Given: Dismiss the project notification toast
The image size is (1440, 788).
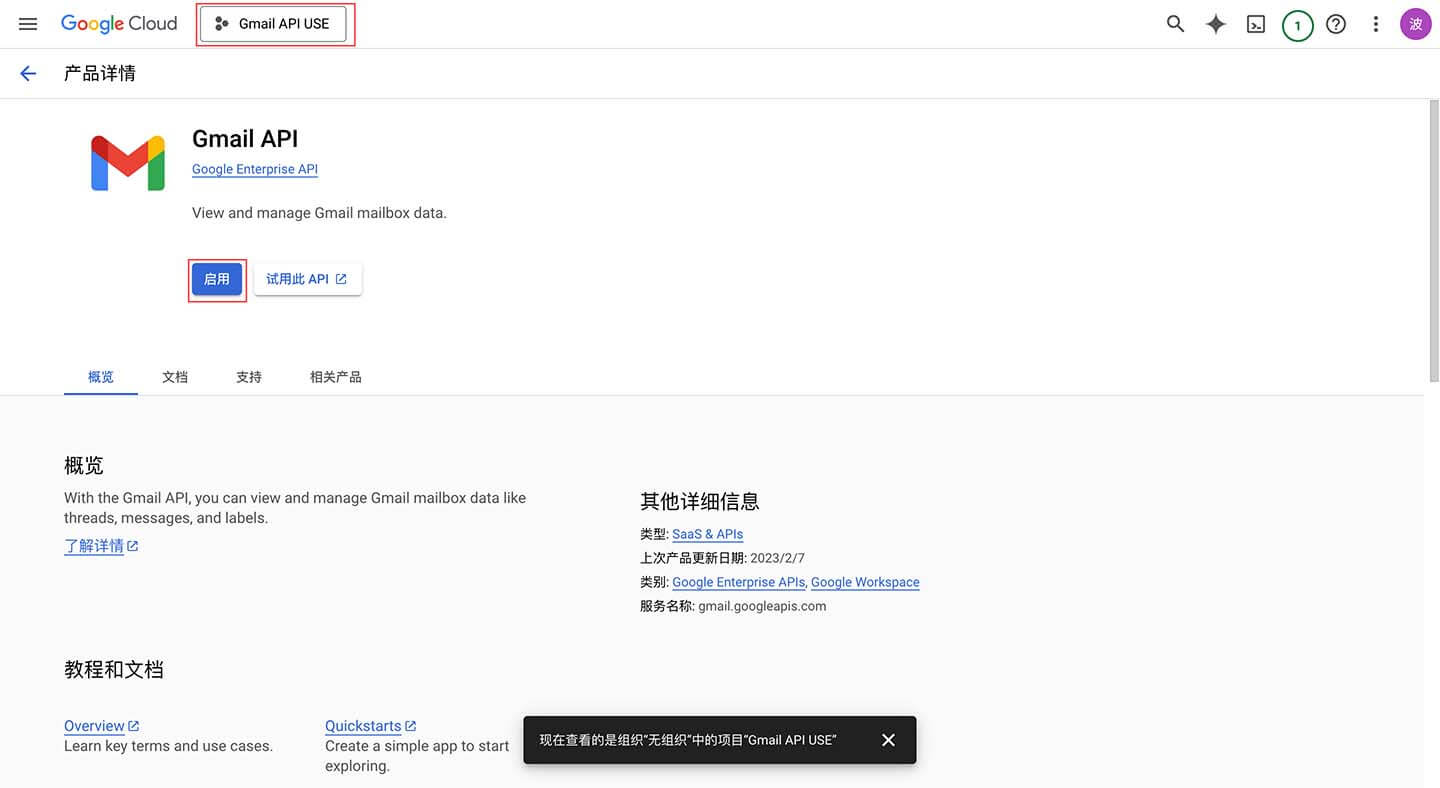Looking at the screenshot, I should [x=888, y=740].
